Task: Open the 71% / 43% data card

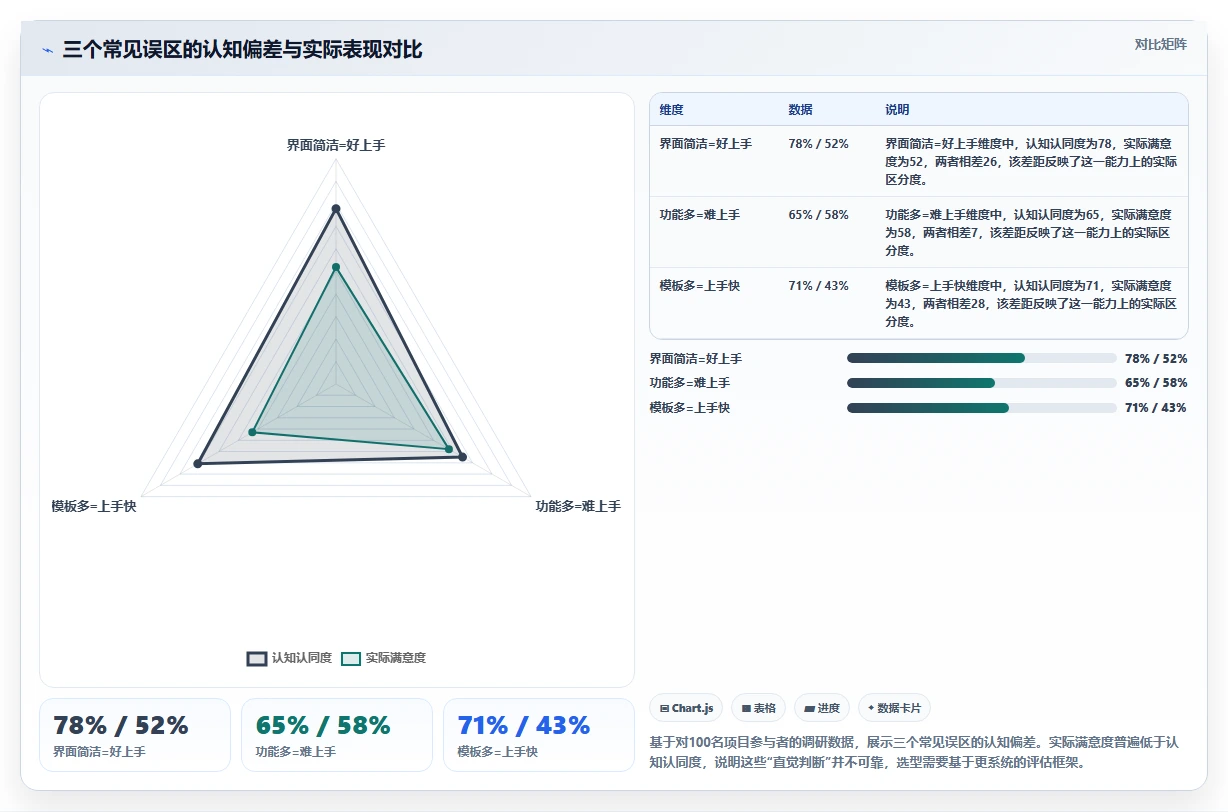Action: (539, 735)
